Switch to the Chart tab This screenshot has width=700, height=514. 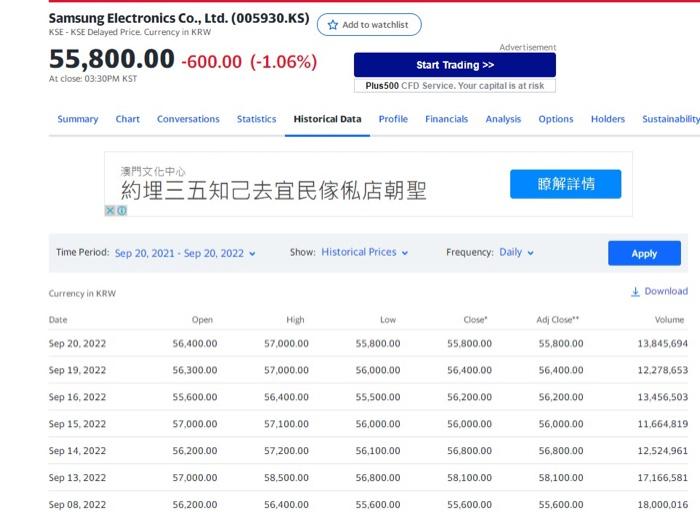click(x=128, y=119)
